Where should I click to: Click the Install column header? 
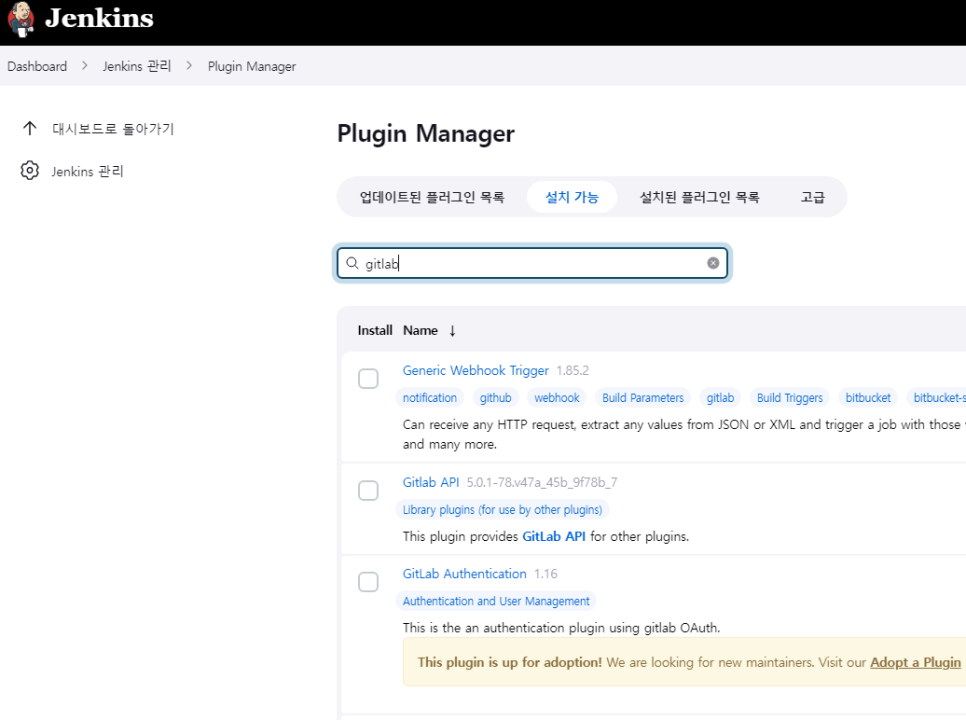pos(375,331)
